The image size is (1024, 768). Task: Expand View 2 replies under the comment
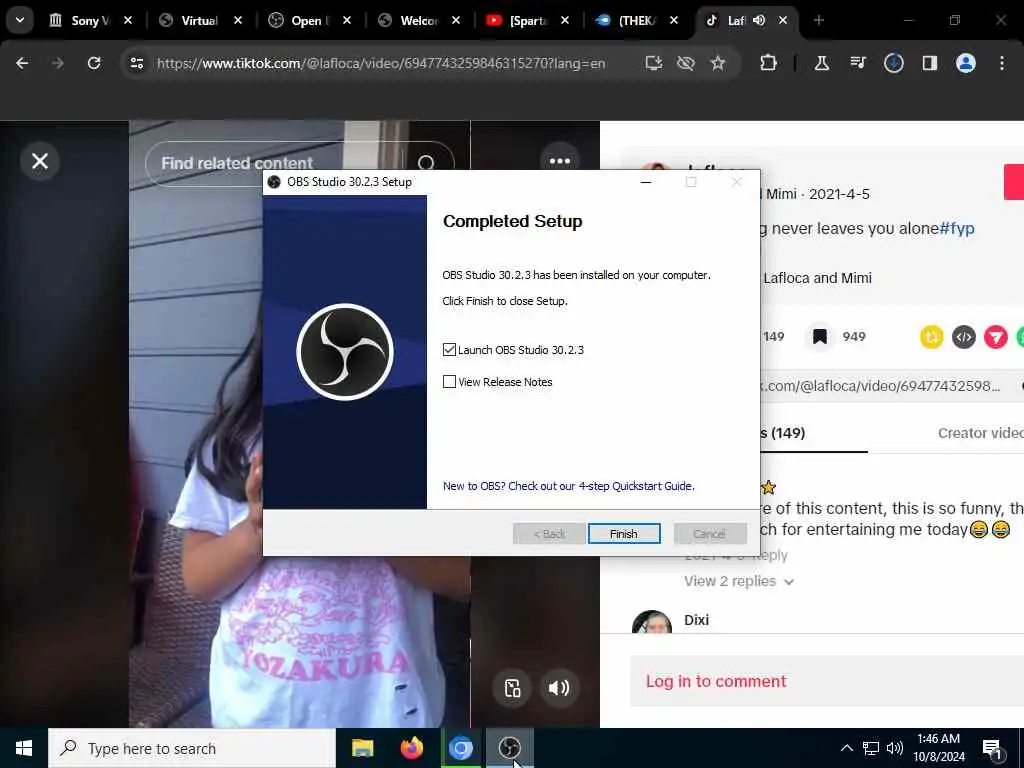coord(739,581)
